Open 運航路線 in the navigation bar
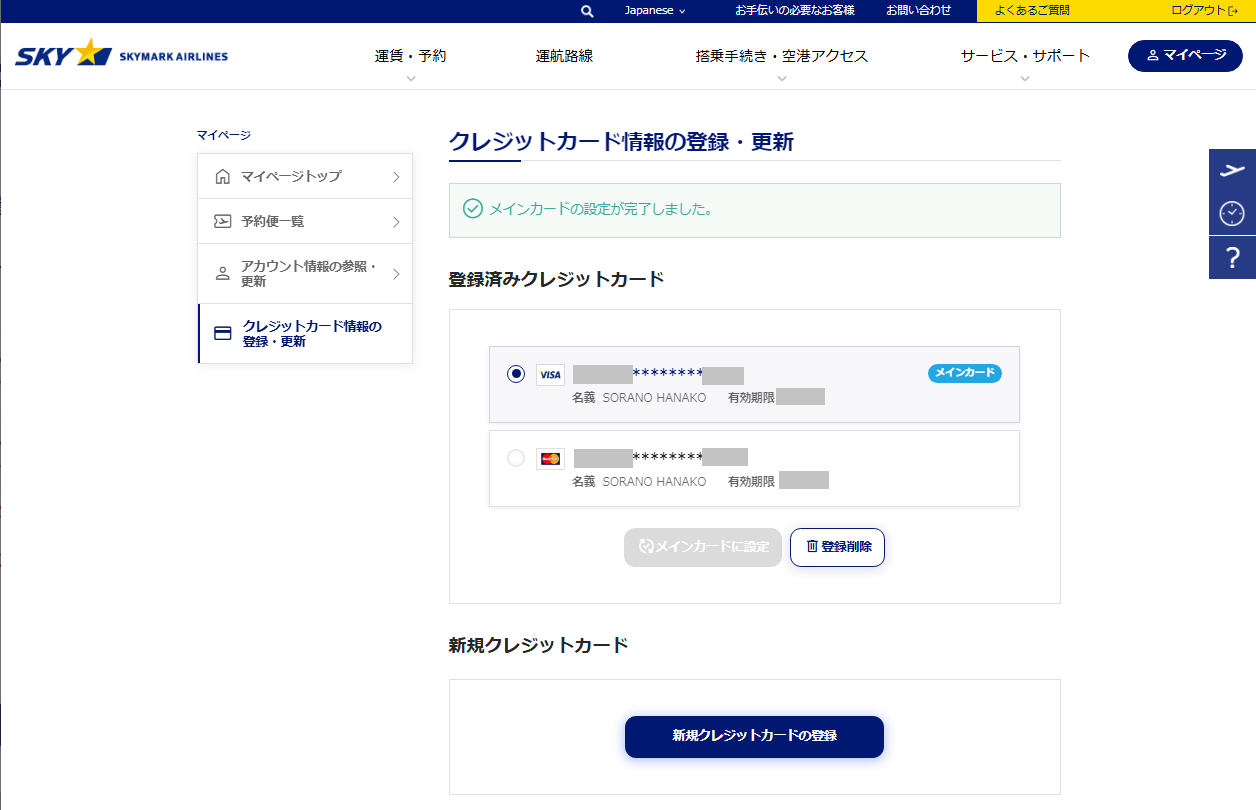The width and height of the screenshot is (1256, 810). click(x=564, y=56)
